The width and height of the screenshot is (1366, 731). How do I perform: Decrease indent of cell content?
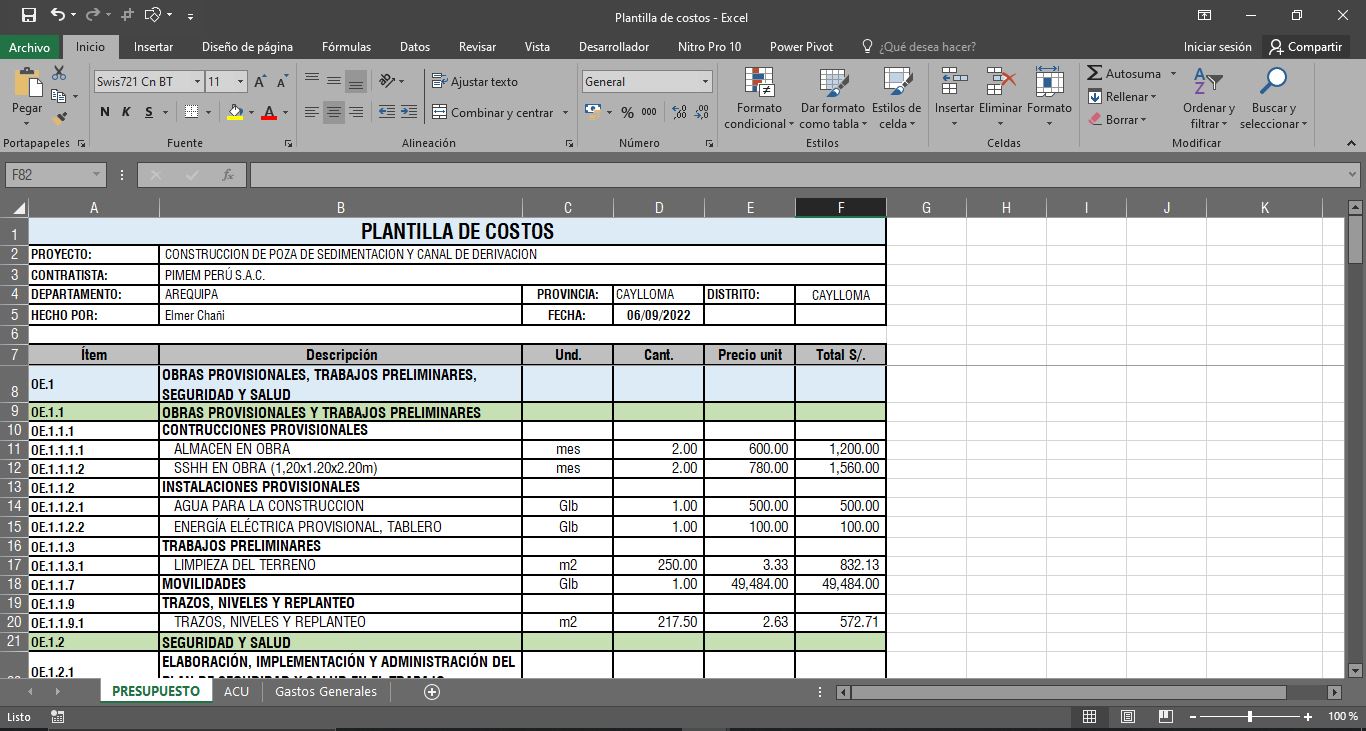coord(387,112)
